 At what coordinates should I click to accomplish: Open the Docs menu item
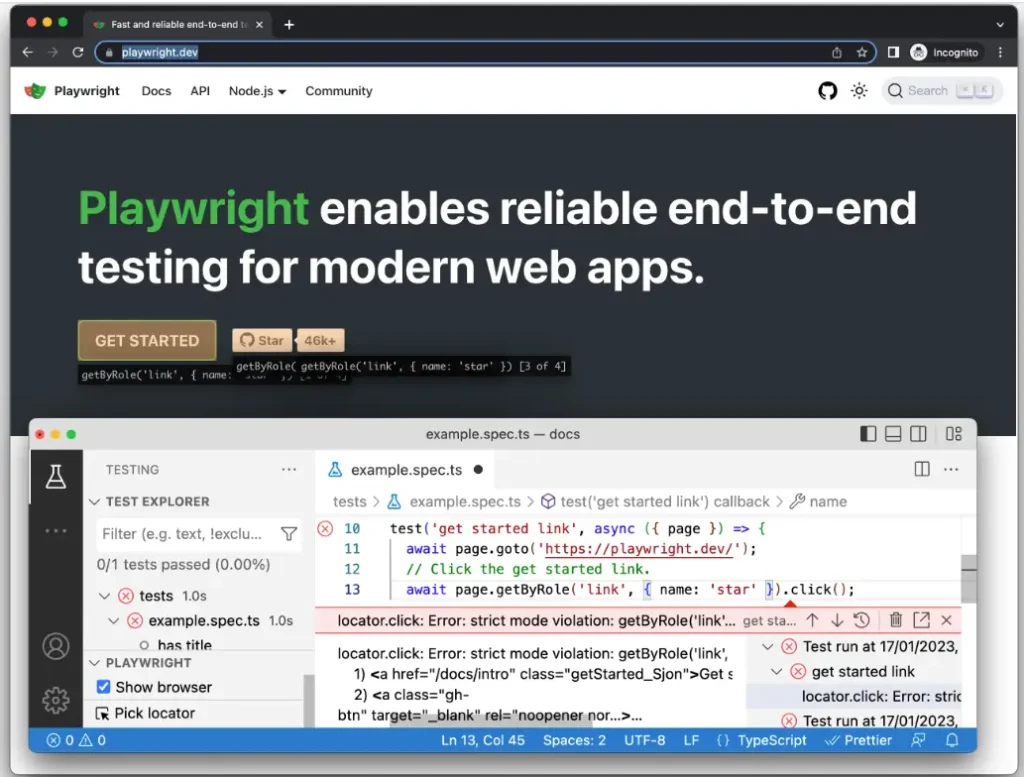156,91
